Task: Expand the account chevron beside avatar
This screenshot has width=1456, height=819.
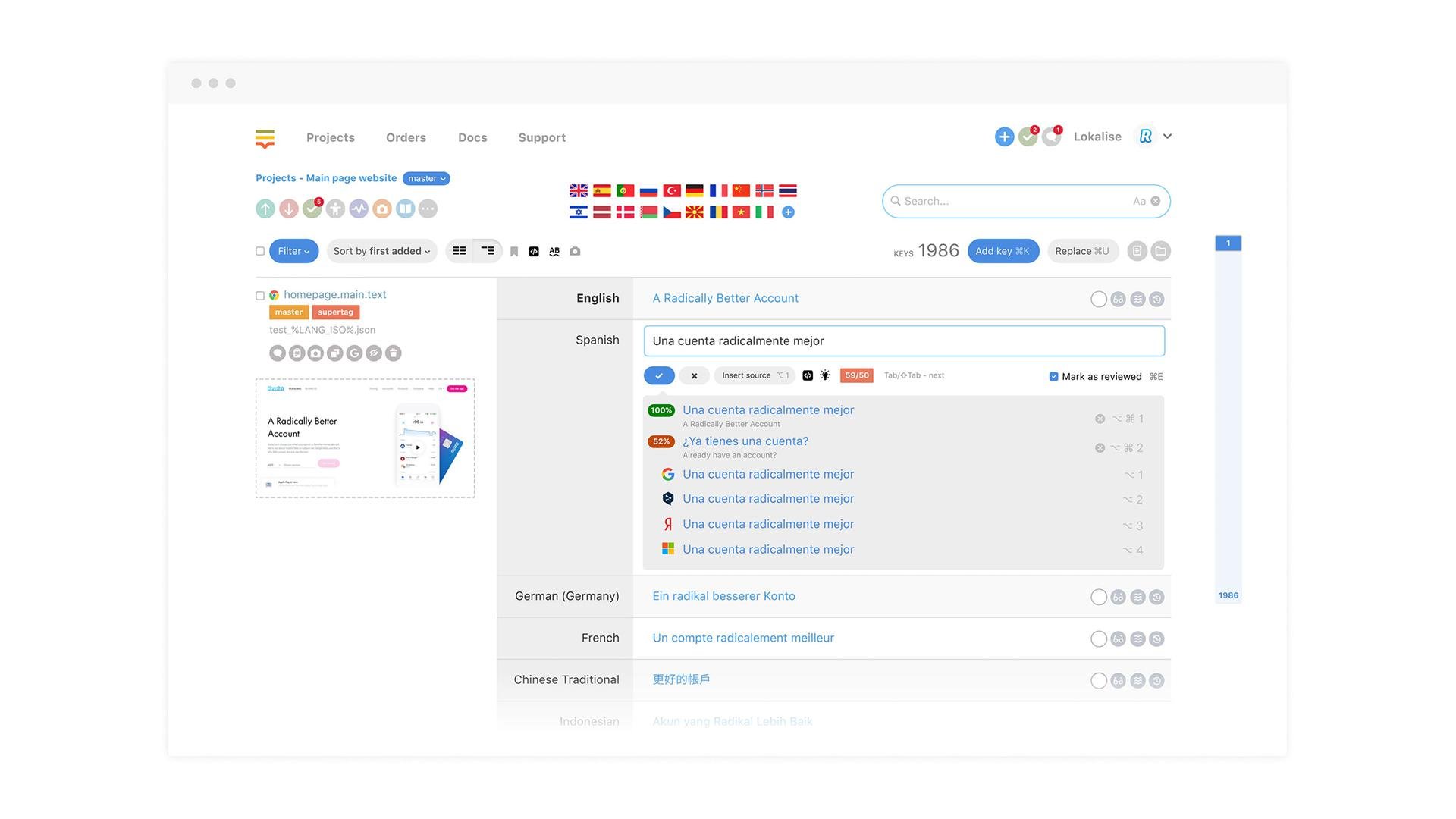Action: click(1167, 136)
